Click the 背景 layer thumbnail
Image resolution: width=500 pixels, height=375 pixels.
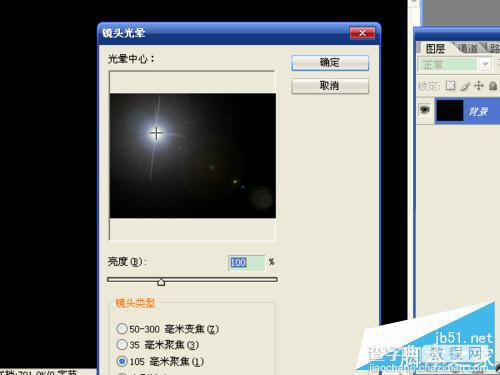(450, 110)
